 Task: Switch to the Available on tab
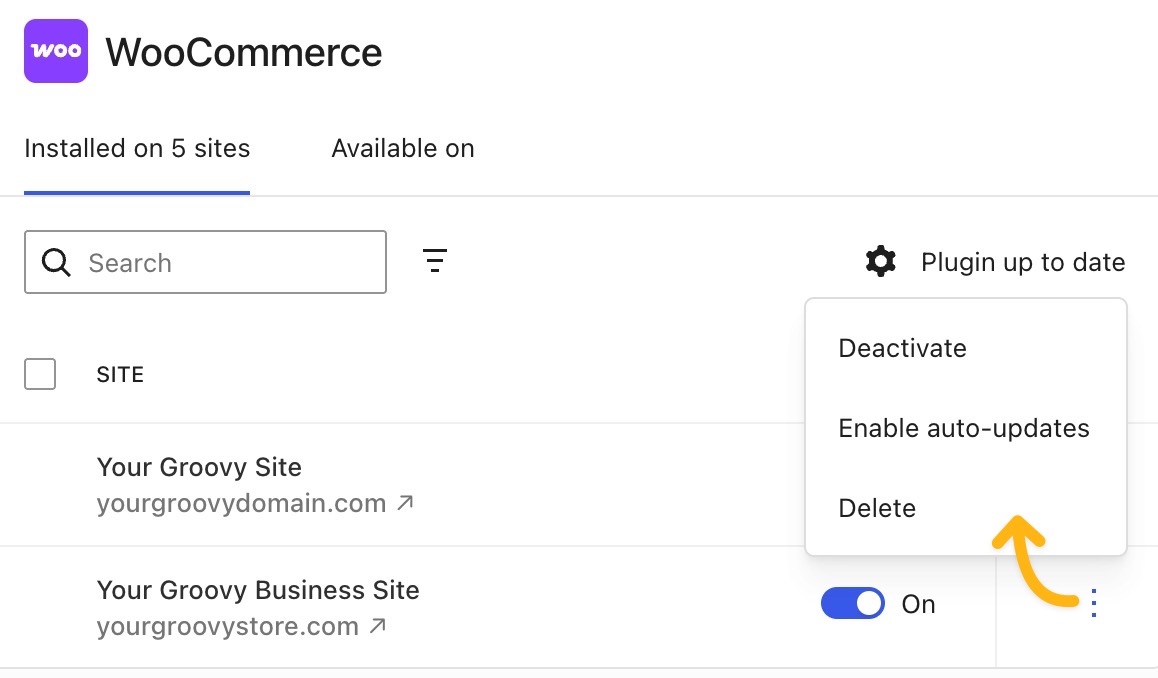[x=402, y=148]
